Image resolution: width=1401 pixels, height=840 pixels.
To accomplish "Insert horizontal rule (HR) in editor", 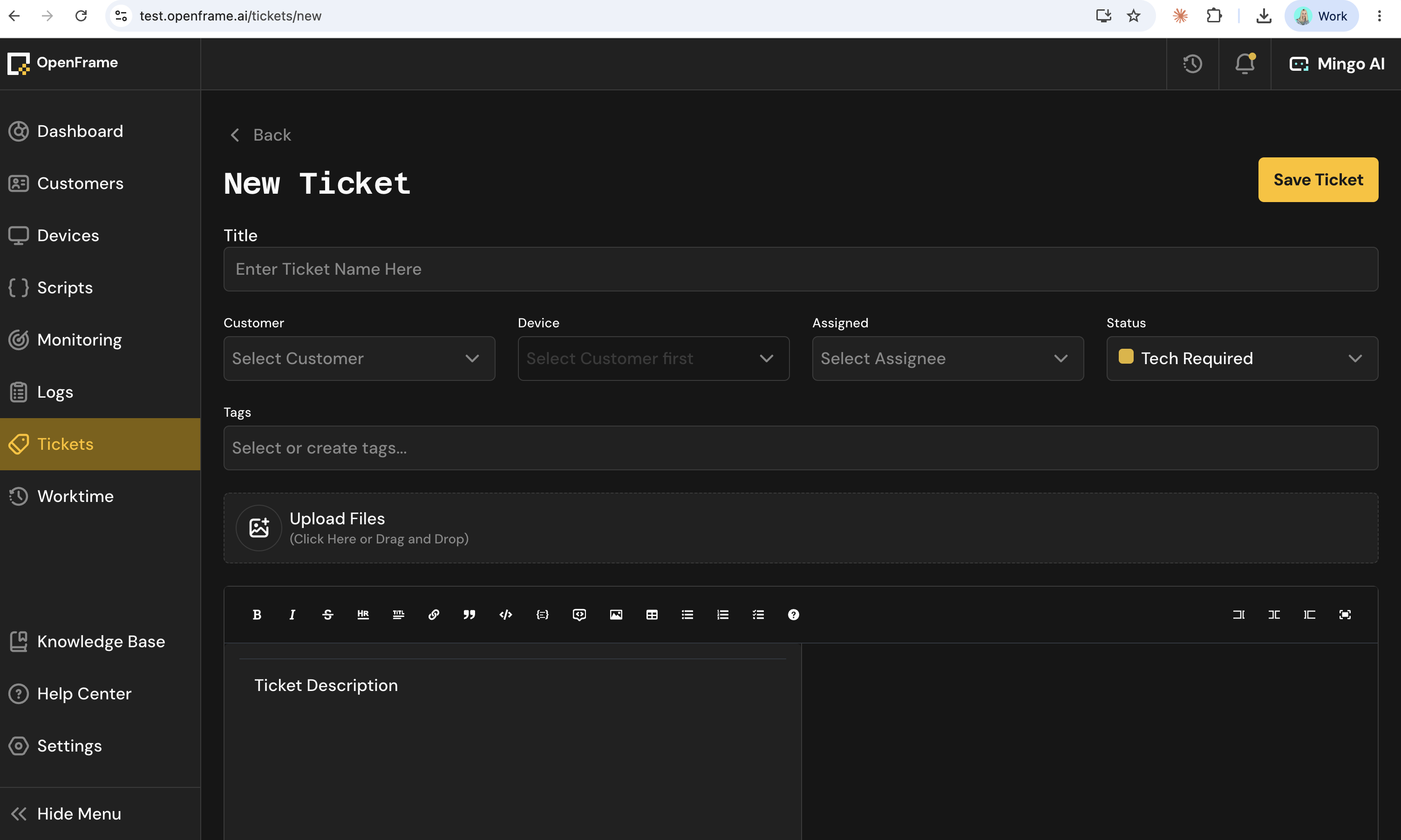I will coord(363,615).
